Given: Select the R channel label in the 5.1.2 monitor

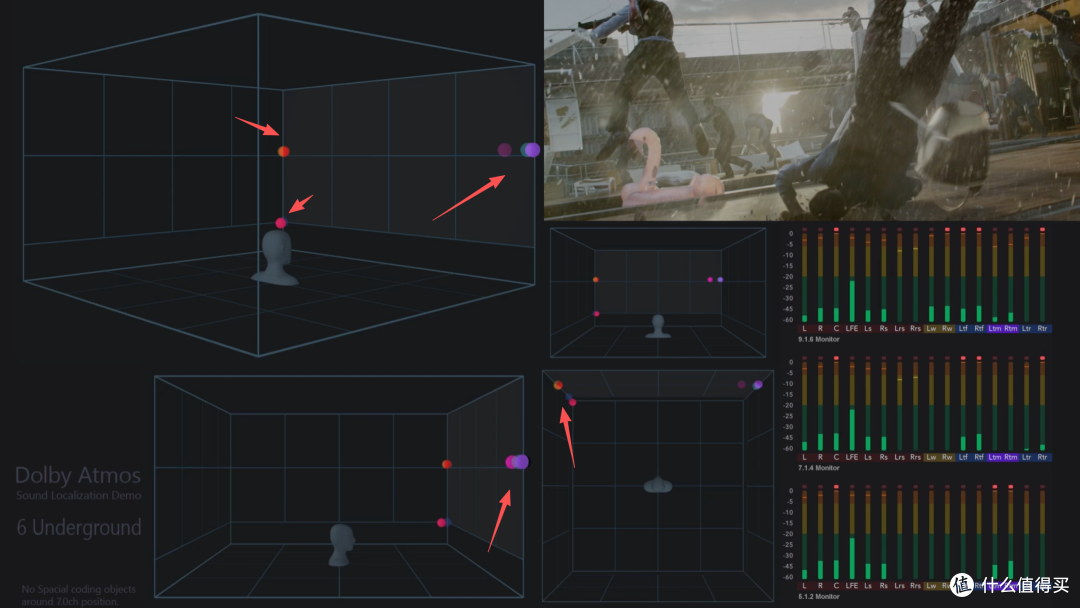Looking at the screenshot, I should point(820,586).
